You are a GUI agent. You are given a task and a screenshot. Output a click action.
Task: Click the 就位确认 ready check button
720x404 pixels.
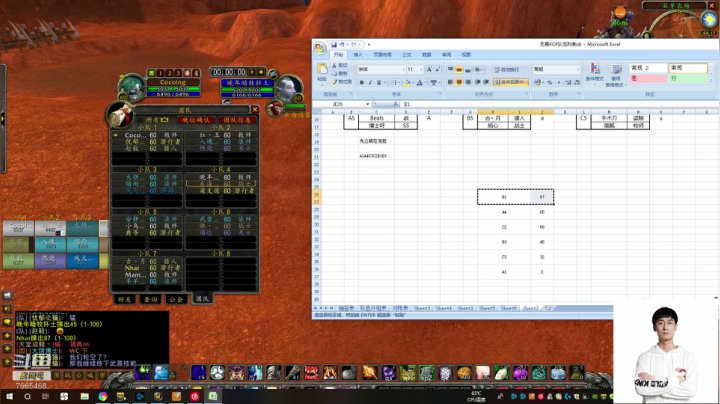[x=196, y=120]
